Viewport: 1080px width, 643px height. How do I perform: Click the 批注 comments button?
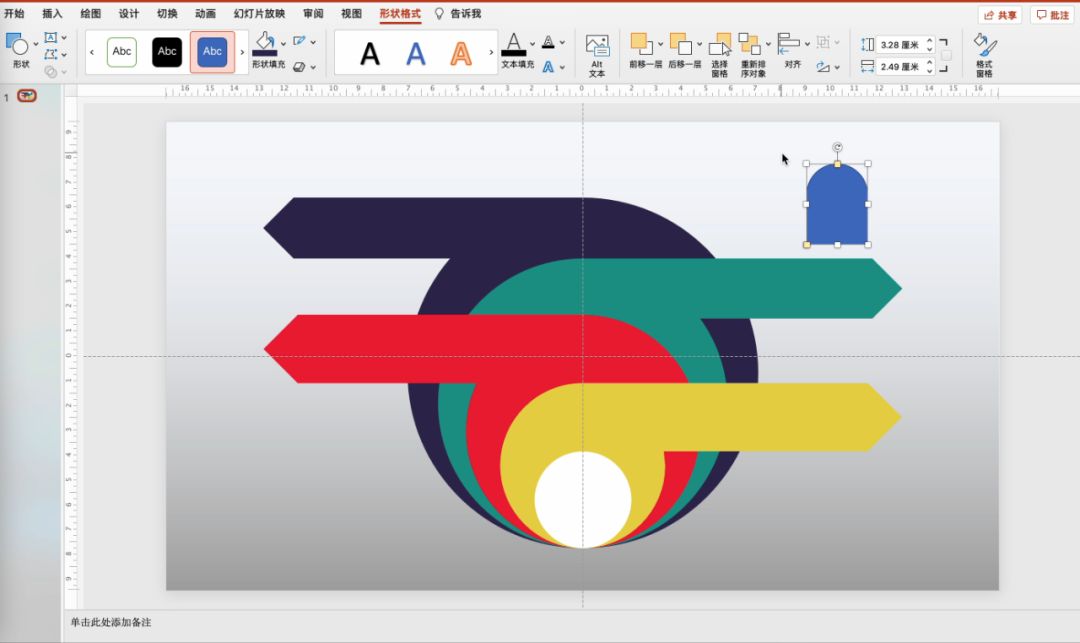pos(1052,15)
